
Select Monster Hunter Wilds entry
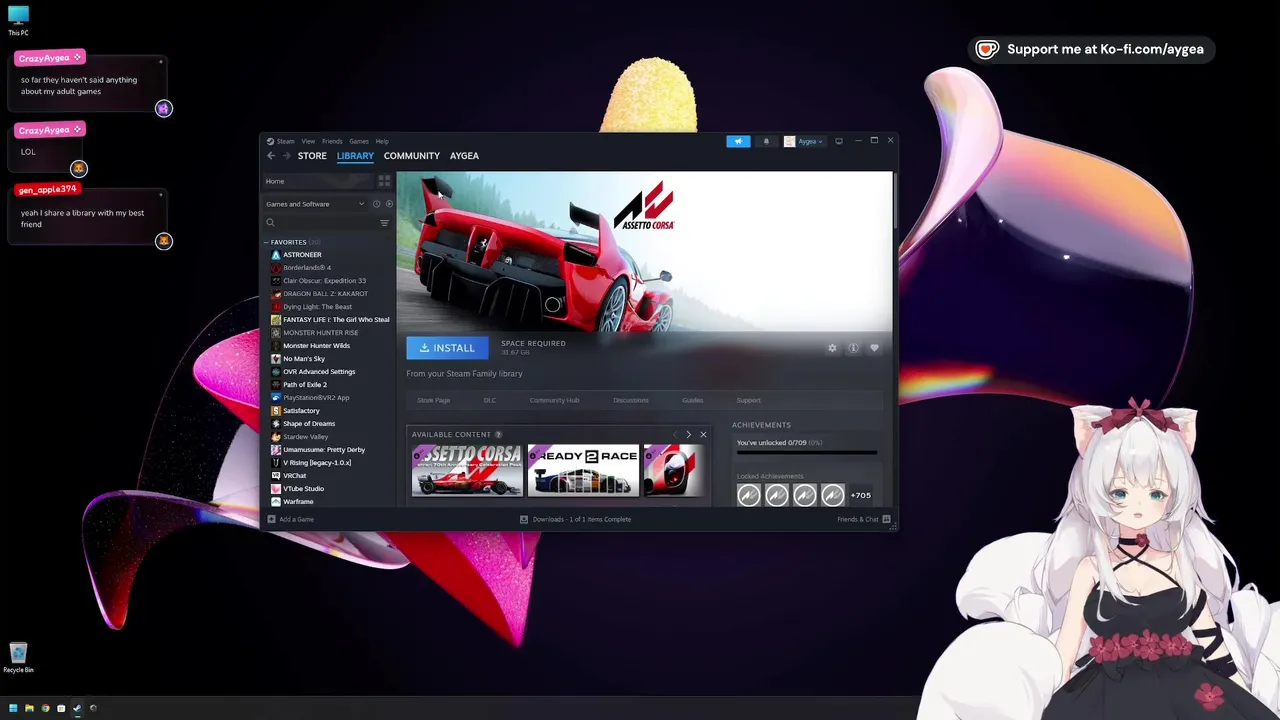coord(316,346)
